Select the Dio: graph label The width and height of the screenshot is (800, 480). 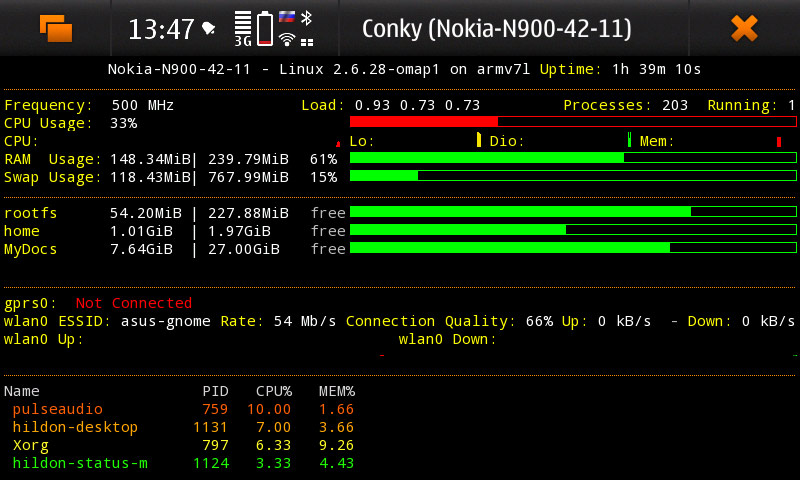(x=507, y=141)
